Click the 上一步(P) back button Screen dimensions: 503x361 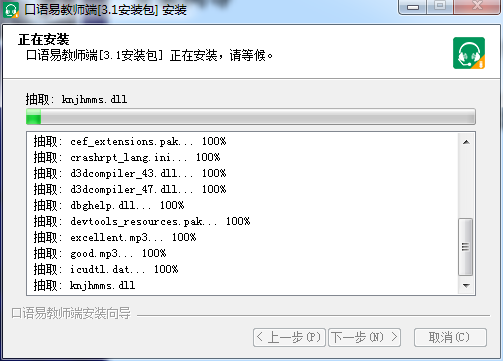(289, 337)
